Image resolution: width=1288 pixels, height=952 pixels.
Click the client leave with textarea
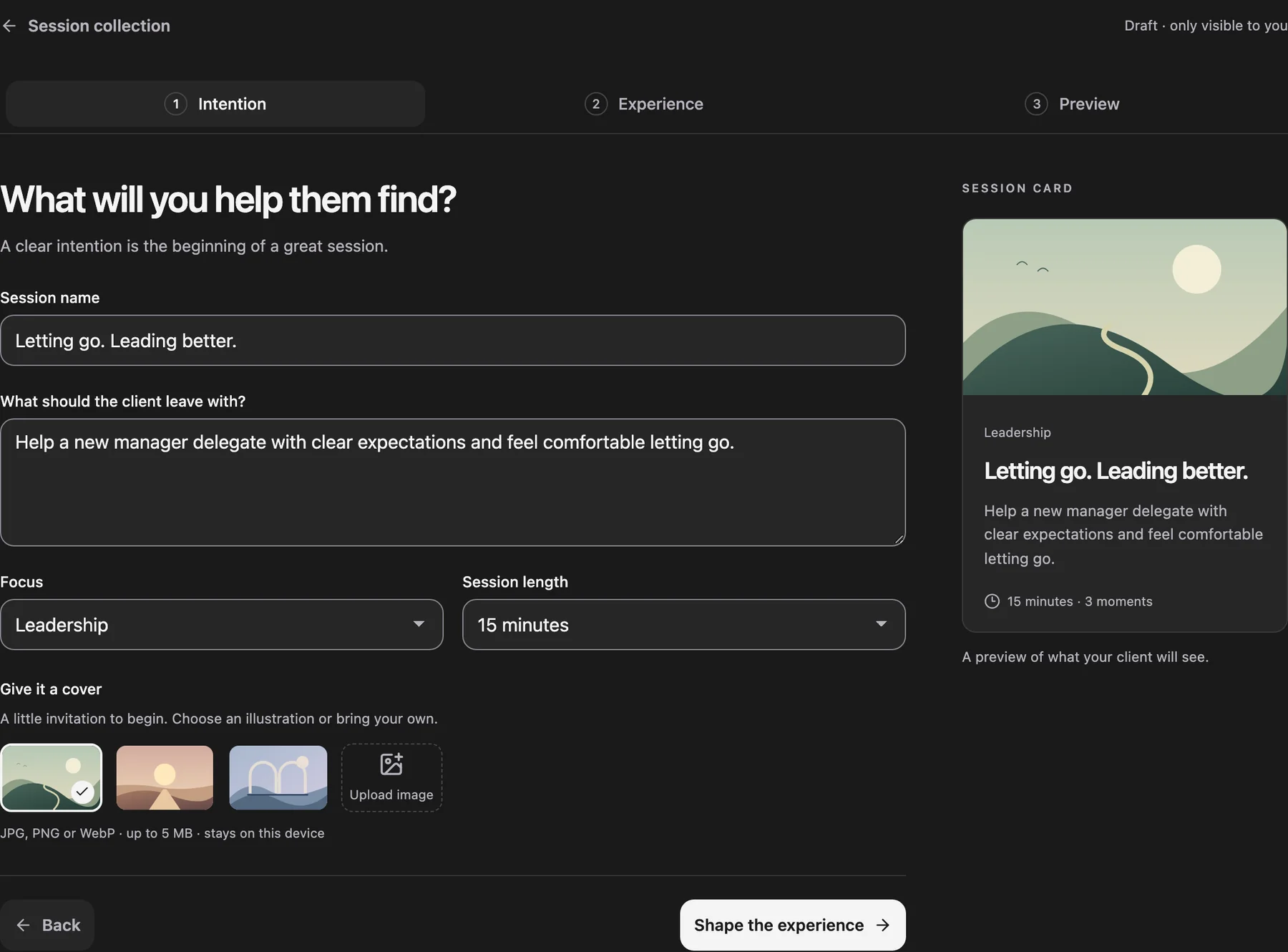point(453,482)
